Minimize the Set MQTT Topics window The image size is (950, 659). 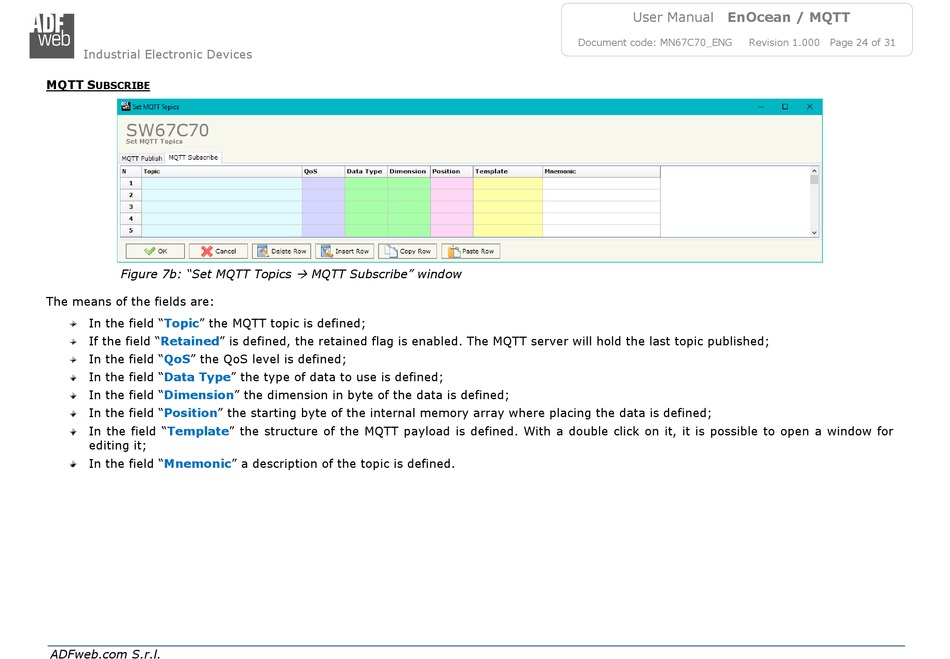761,107
